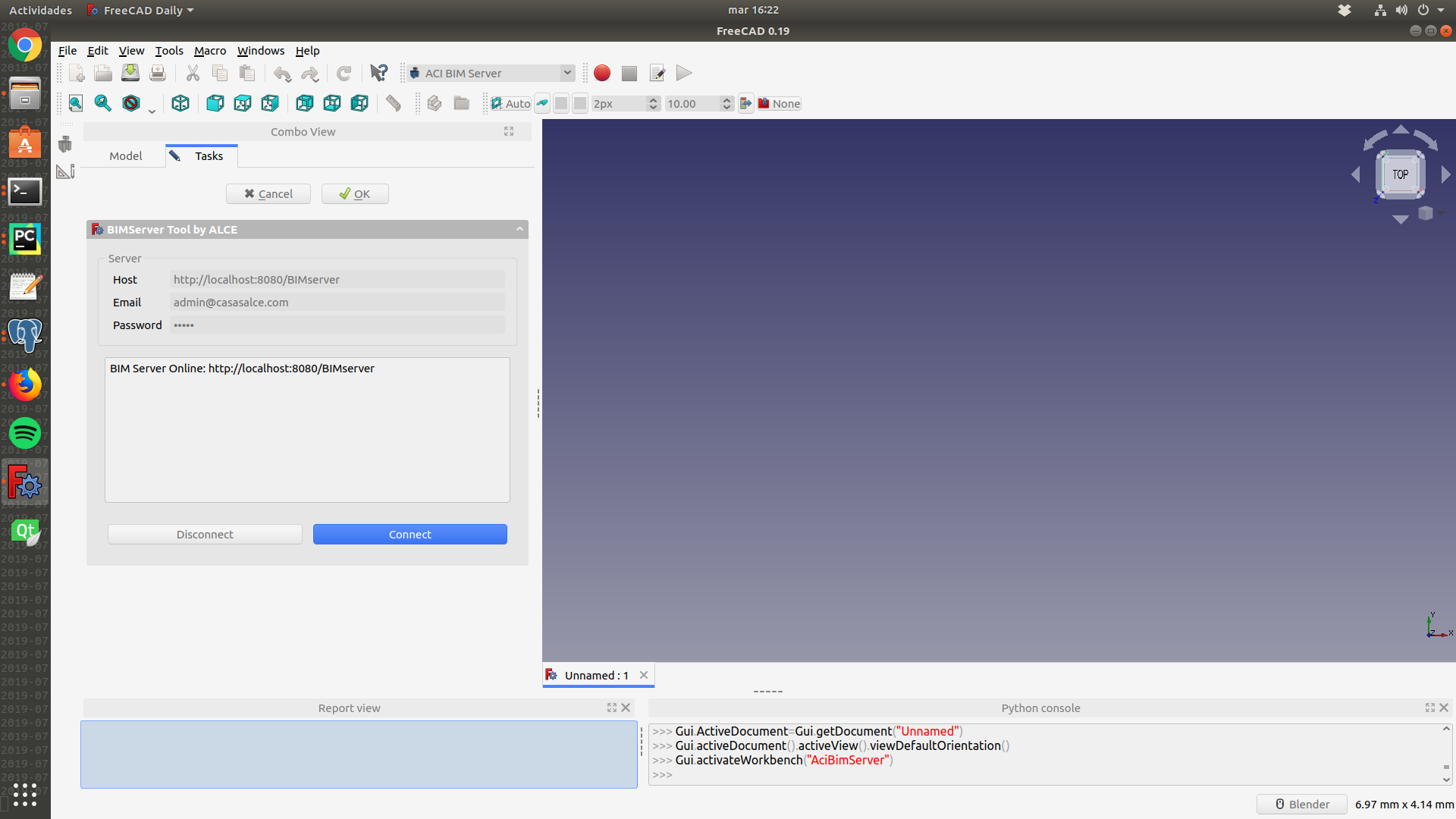Click the 10.00 font size field

coord(693,104)
